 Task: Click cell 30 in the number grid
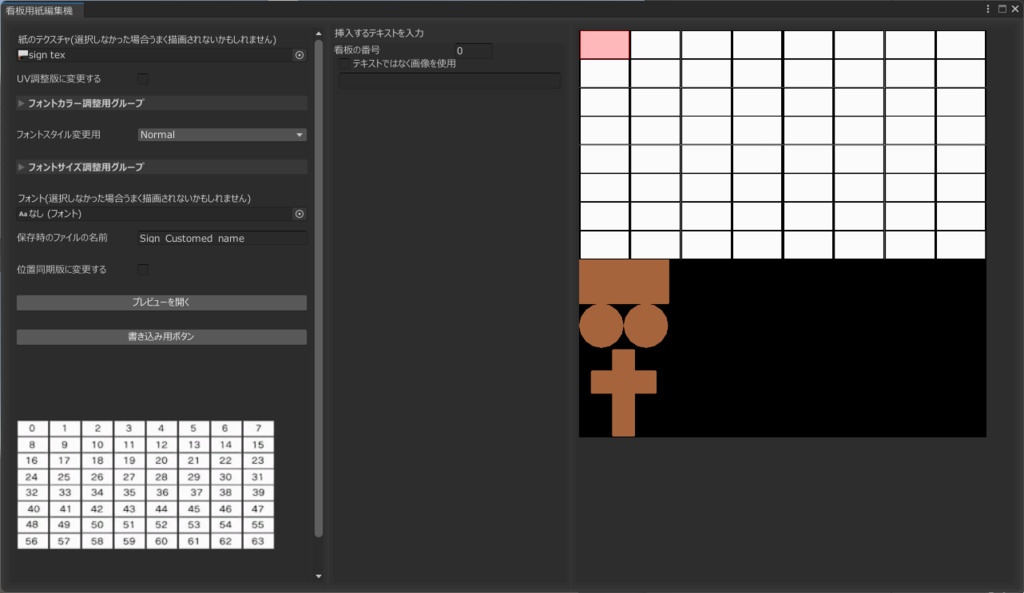coord(225,477)
